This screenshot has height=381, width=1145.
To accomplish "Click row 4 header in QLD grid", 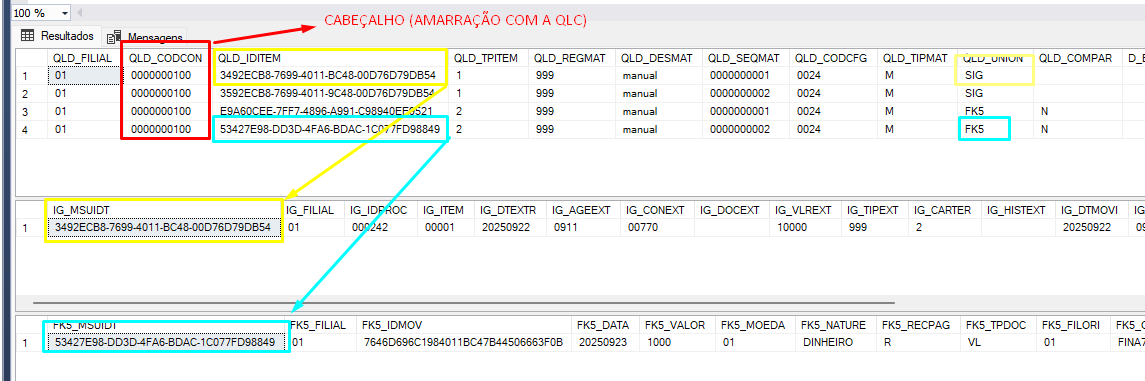I will pyautogui.click(x=32, y=129).
